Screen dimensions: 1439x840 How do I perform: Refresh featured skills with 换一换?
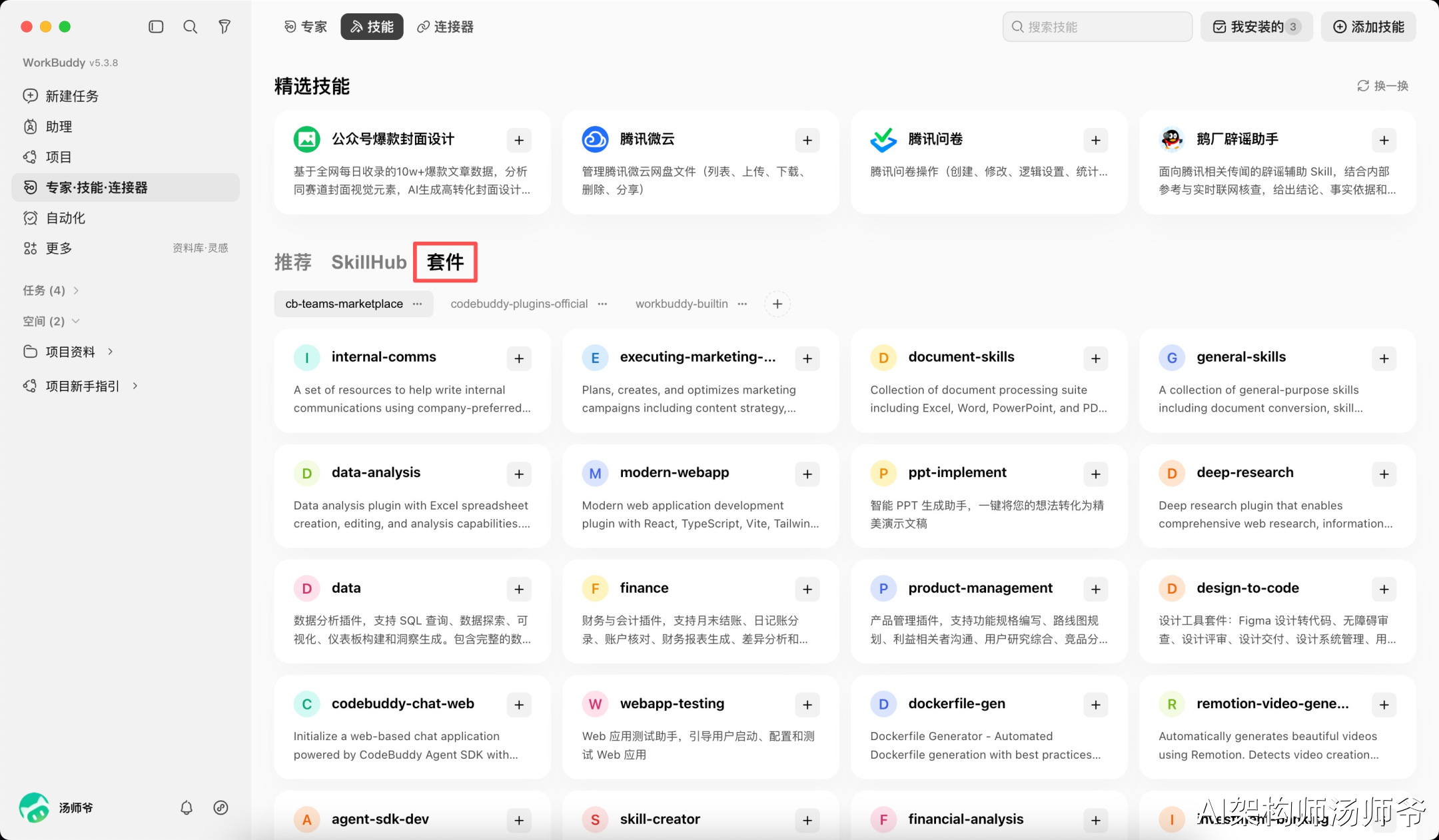tap(1383, 86)
